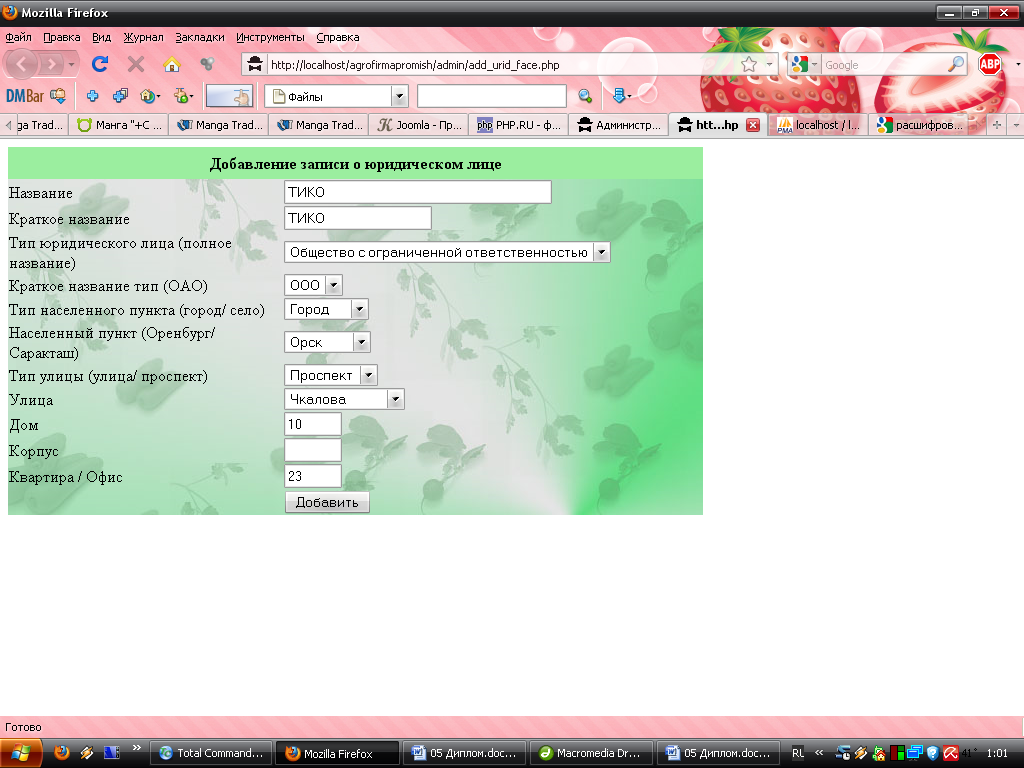
Task: Open the Закладки menu
Action: (199, 37)
